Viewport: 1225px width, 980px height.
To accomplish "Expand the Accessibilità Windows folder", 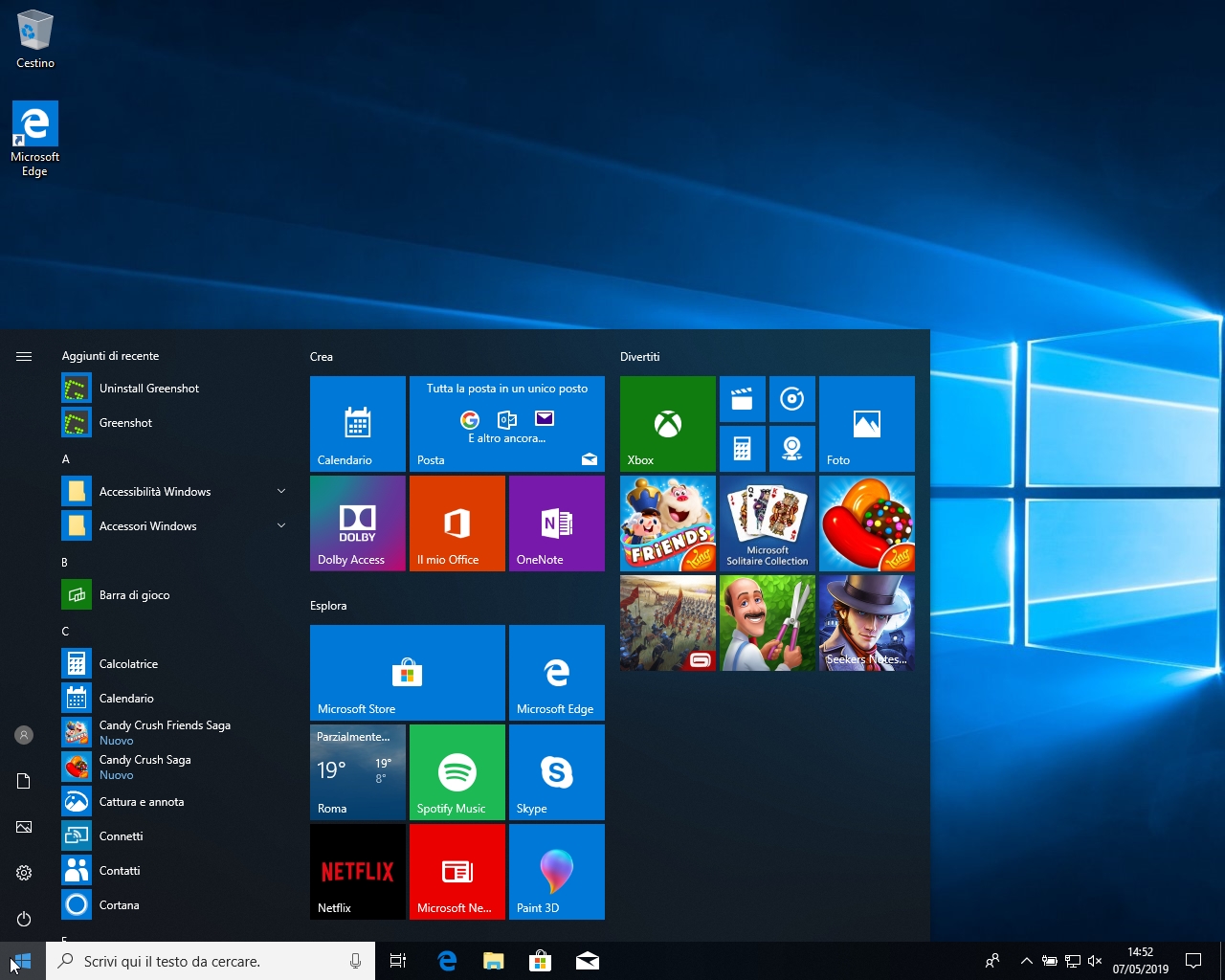I will pyautogui.click(x=176, y=492).
